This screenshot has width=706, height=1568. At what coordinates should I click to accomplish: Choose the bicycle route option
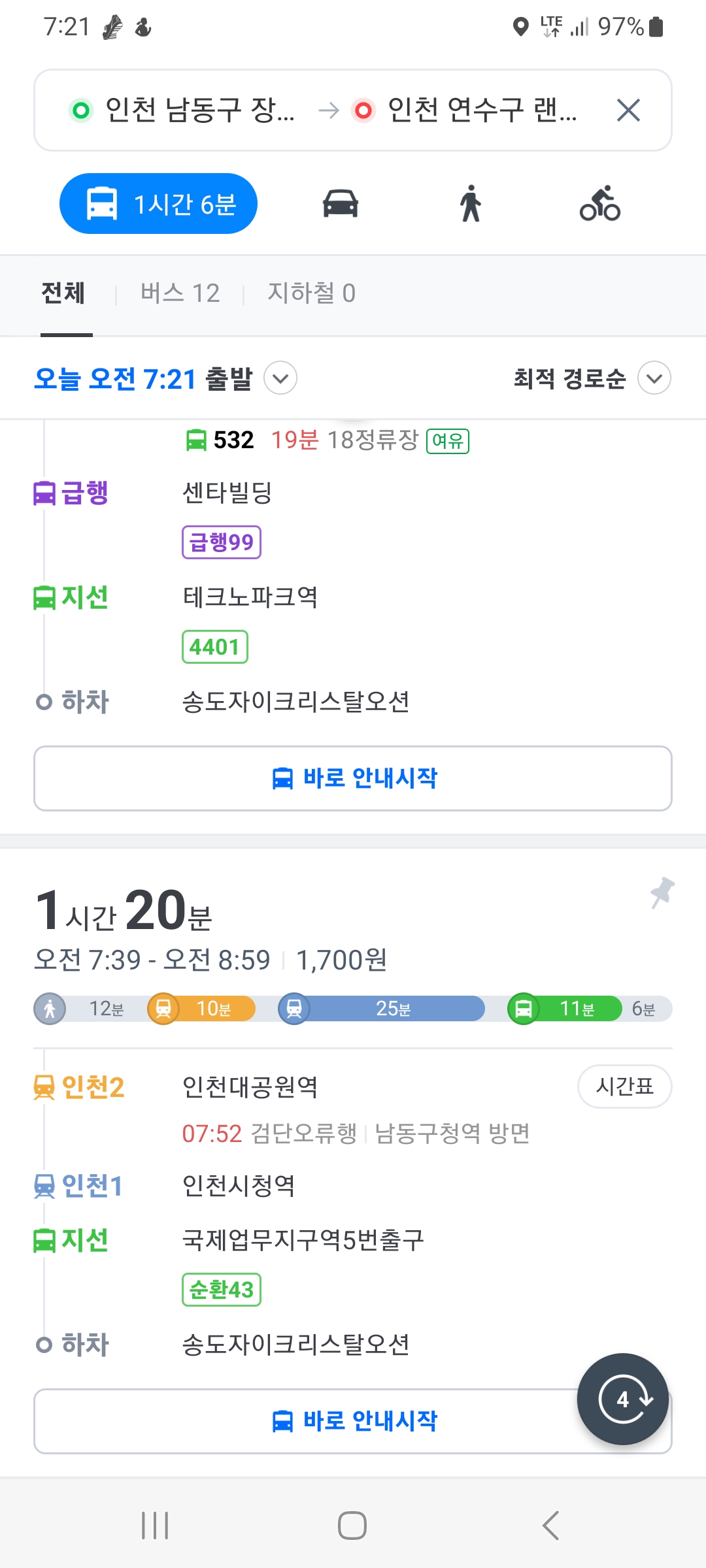599,203
